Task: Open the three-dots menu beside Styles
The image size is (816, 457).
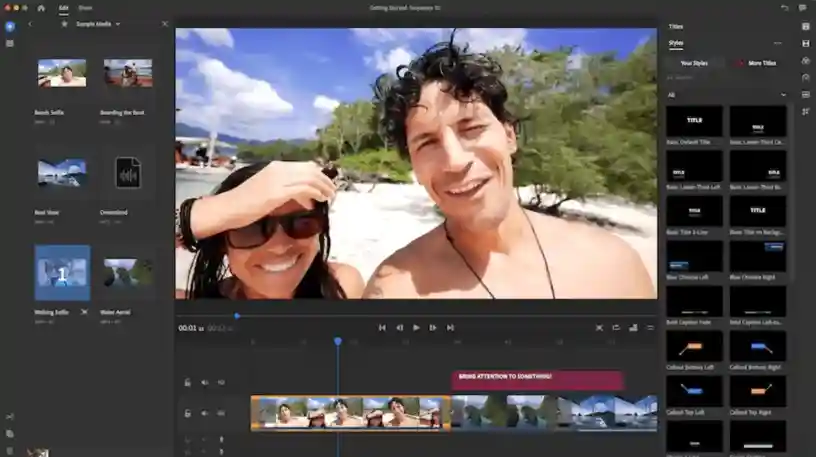Action: point(777,43)
